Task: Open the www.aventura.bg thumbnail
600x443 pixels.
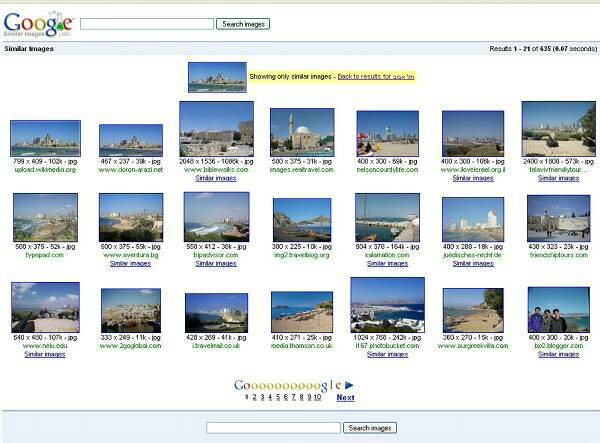Action: 131,217
